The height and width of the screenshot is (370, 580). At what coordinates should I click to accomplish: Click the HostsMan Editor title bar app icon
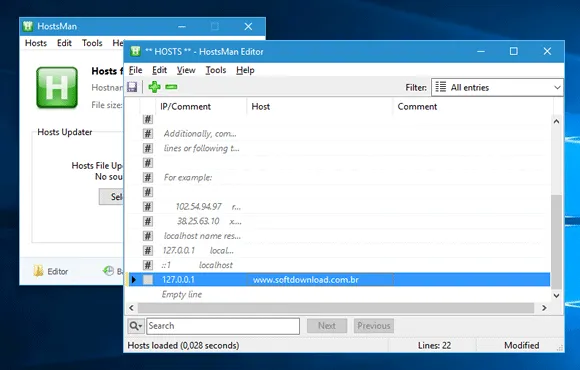pyautogui.click(x=135, y=51)
